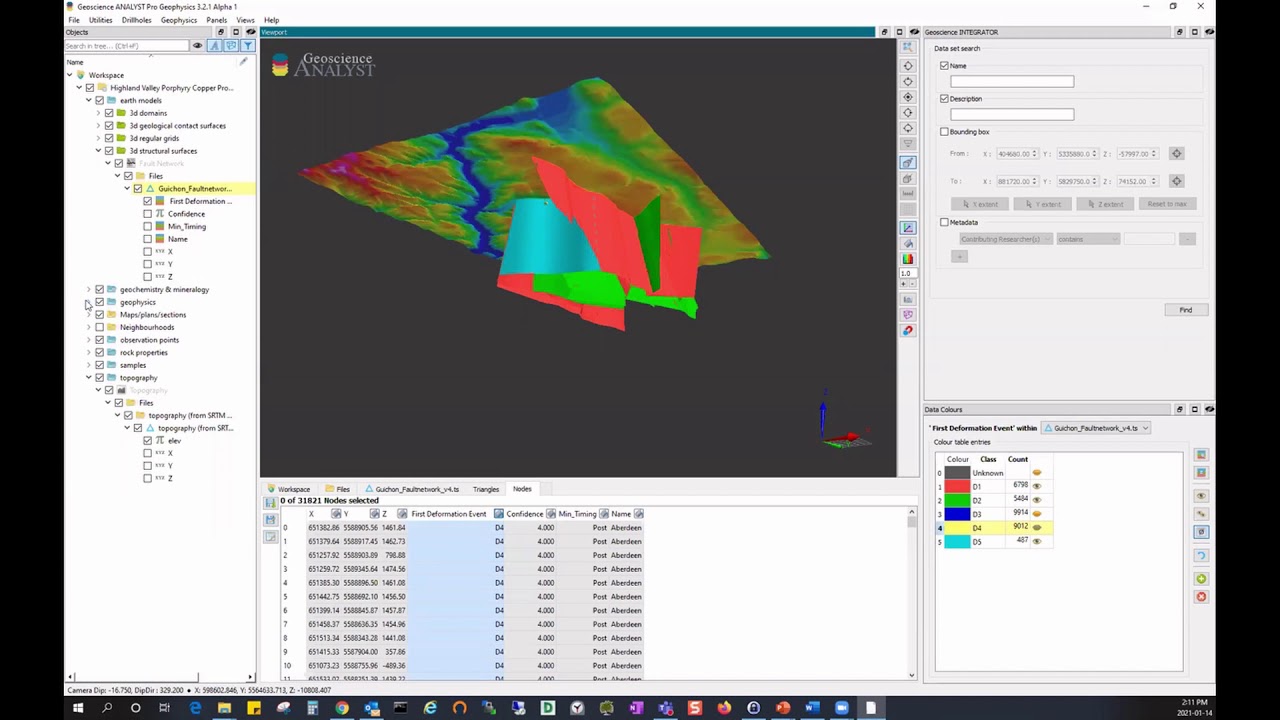1280x720 pixels.
Task: Collapse the Workspace root node
Action: [69, 75]
